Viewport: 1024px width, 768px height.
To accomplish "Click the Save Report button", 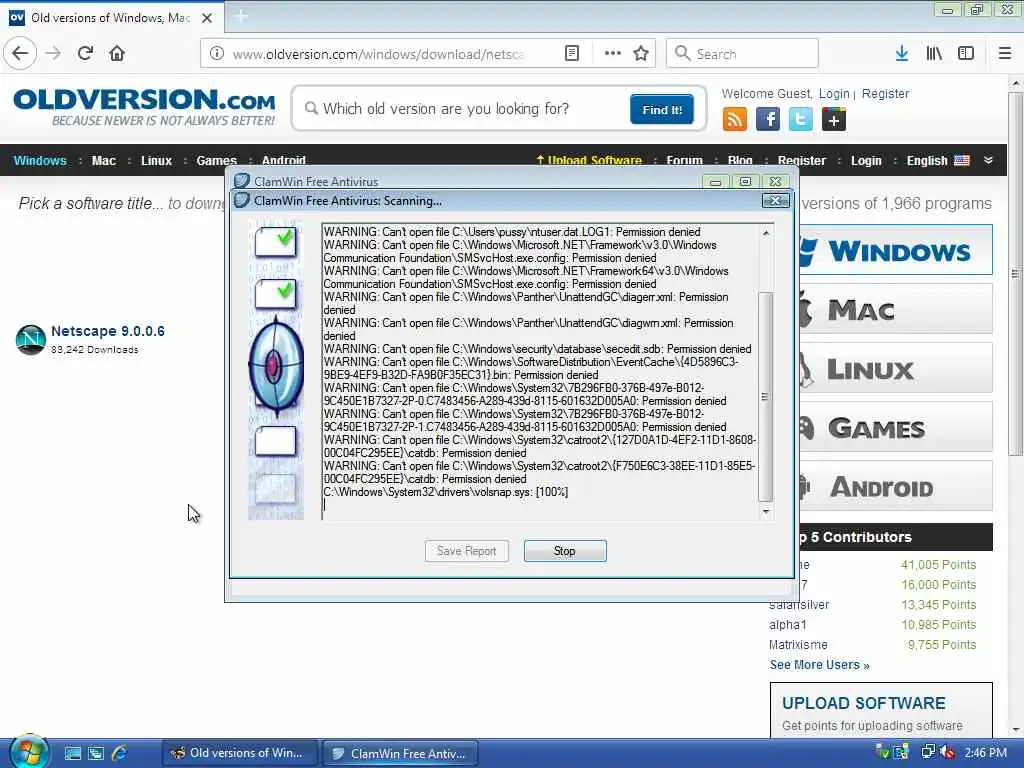I will coord(466,551).
